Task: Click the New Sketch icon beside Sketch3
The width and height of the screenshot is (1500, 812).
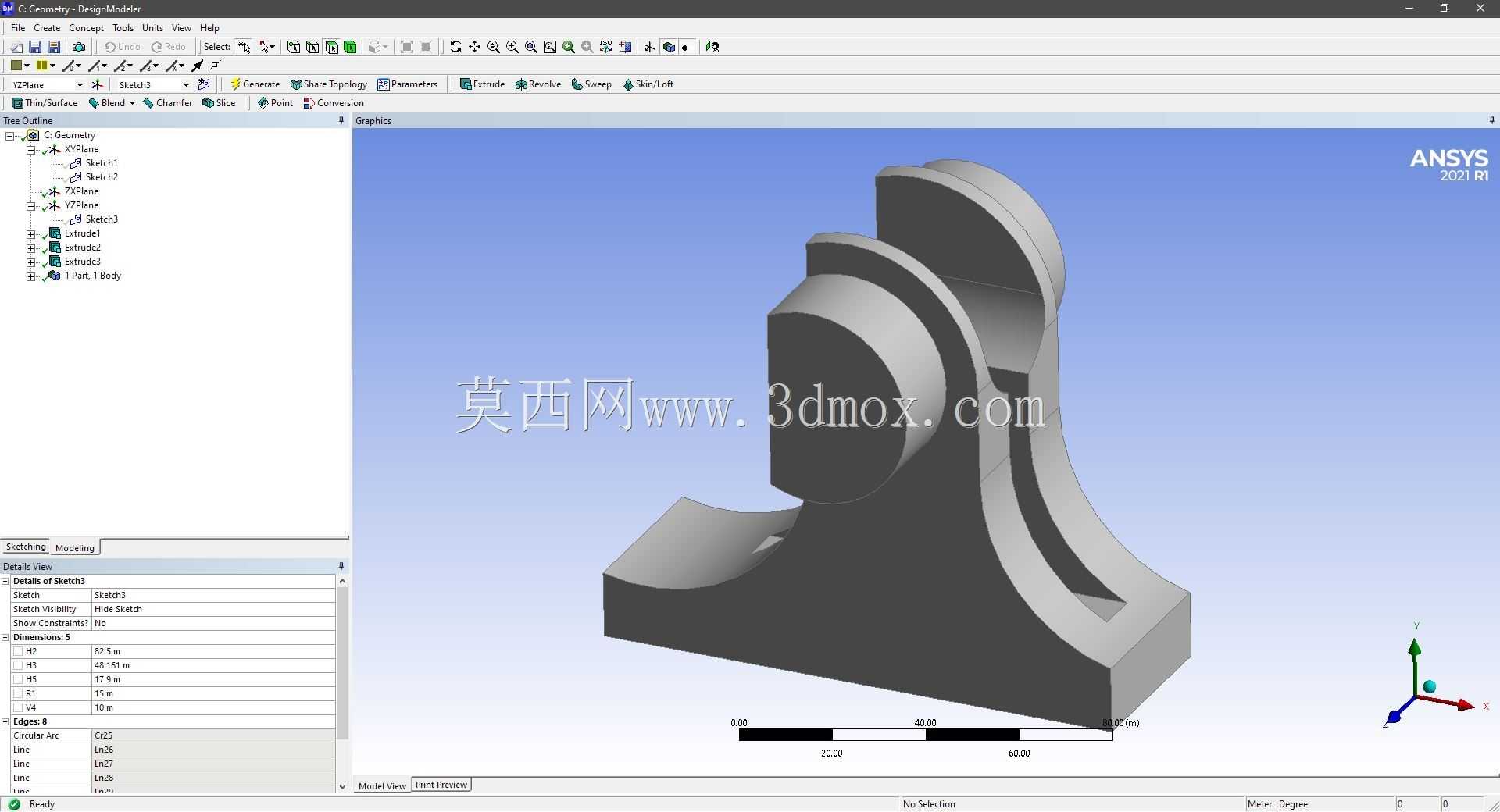Action: tap(205, 84)
